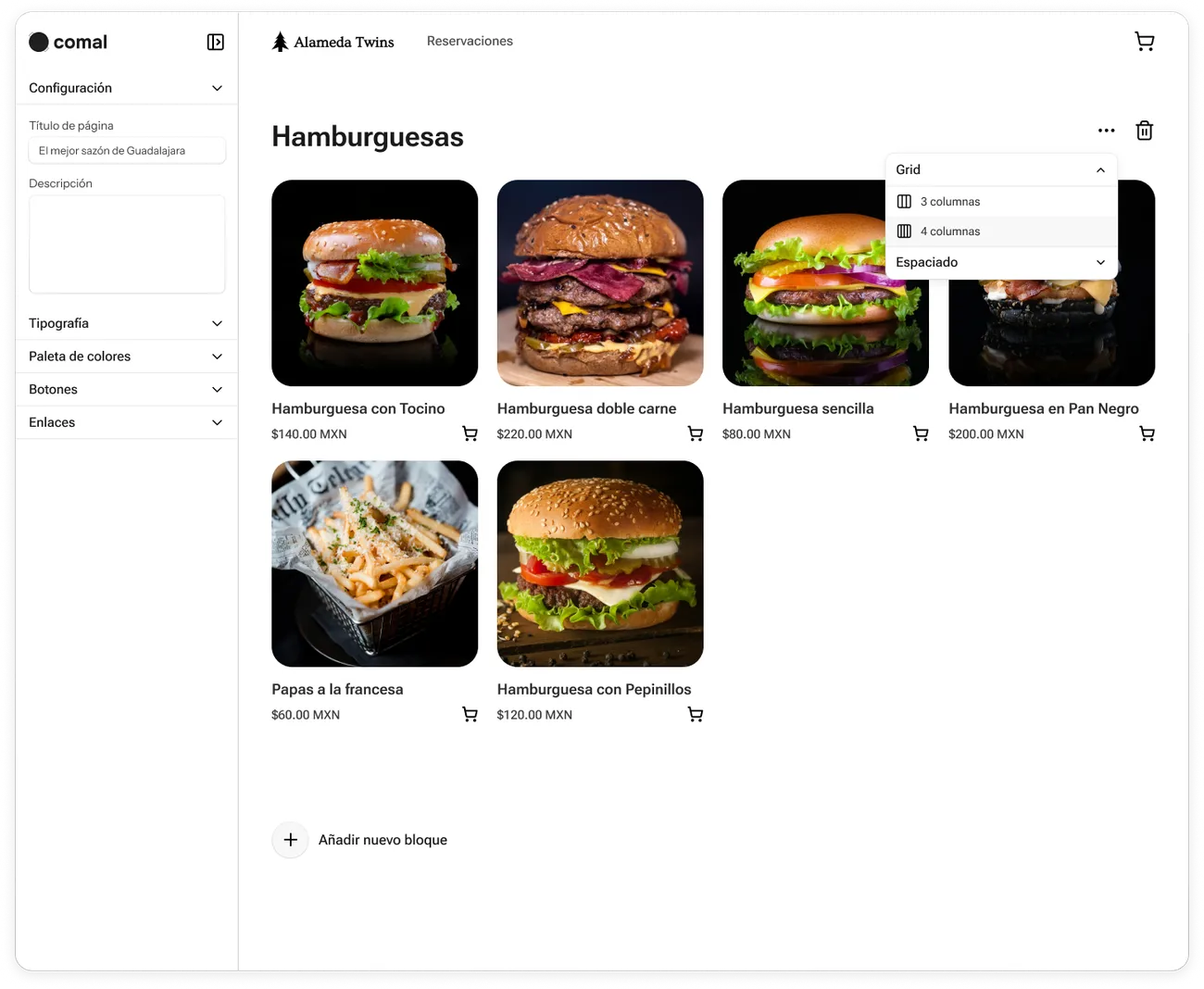Add Hamburguesa con Tocino to cart
The width and height of the screenshot is (1204, 989).
[x=470, y=433]
